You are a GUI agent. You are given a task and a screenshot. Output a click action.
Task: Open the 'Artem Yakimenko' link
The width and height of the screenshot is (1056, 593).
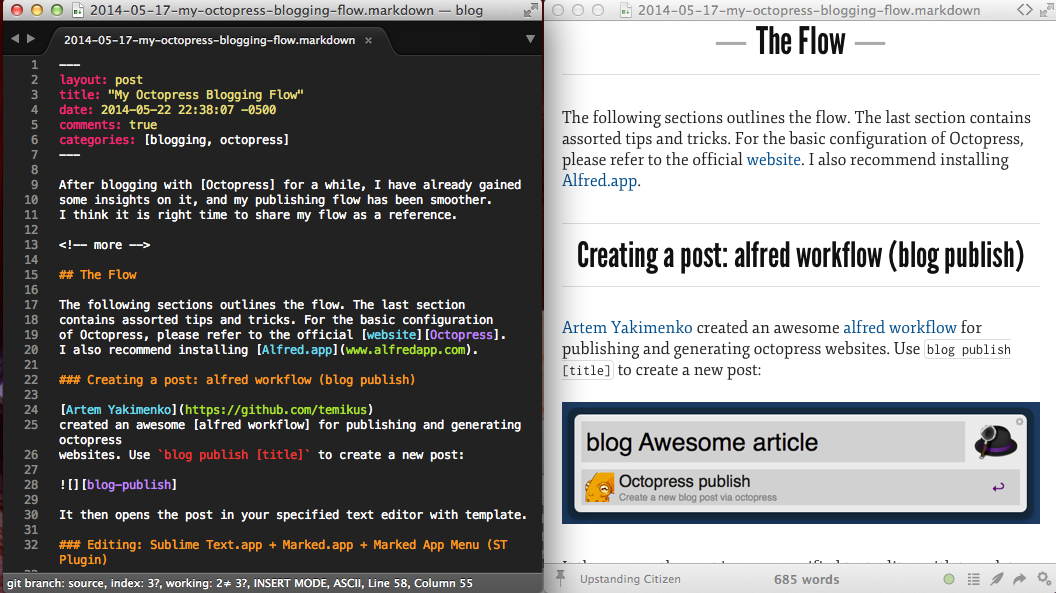point(627,327)
